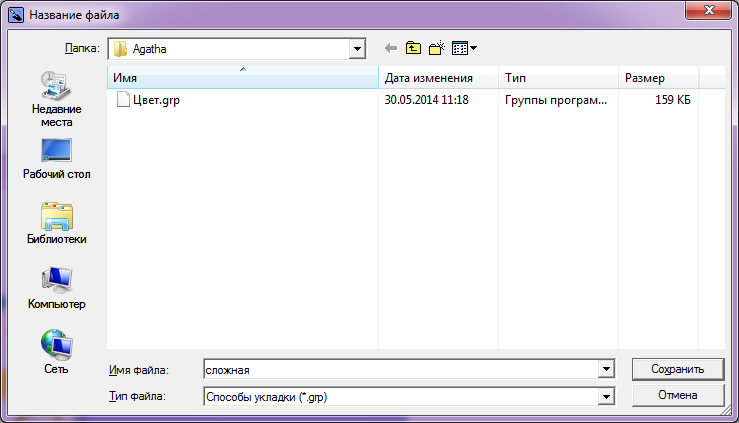Image resolution: width=739 pixels, height=423 pixels.
Task: Click the Agatha folder name in the combo
Action: 149,49
